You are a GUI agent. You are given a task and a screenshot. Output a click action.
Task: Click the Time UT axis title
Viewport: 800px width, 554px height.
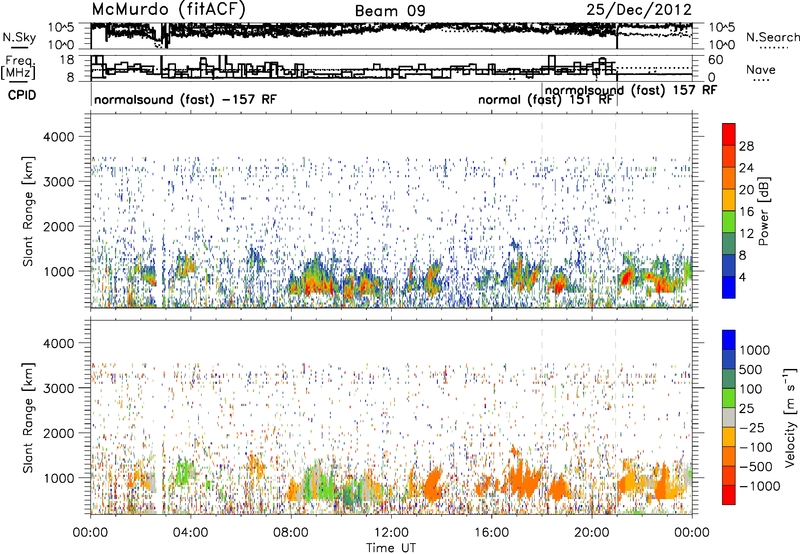pos(391,548)
